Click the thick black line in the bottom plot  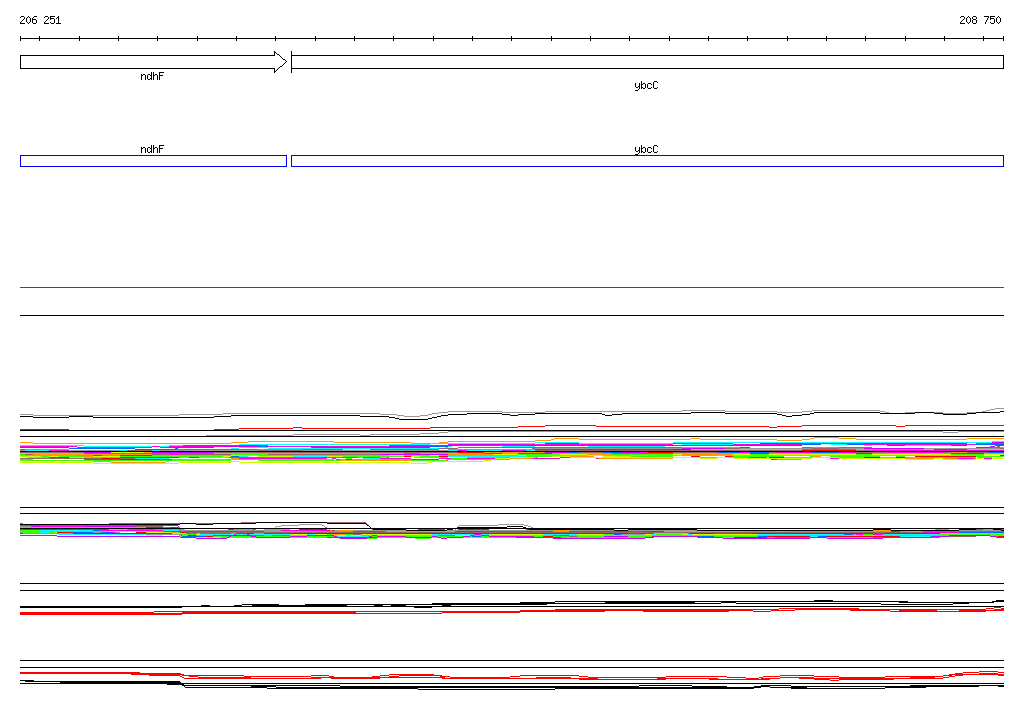[100, 682]
